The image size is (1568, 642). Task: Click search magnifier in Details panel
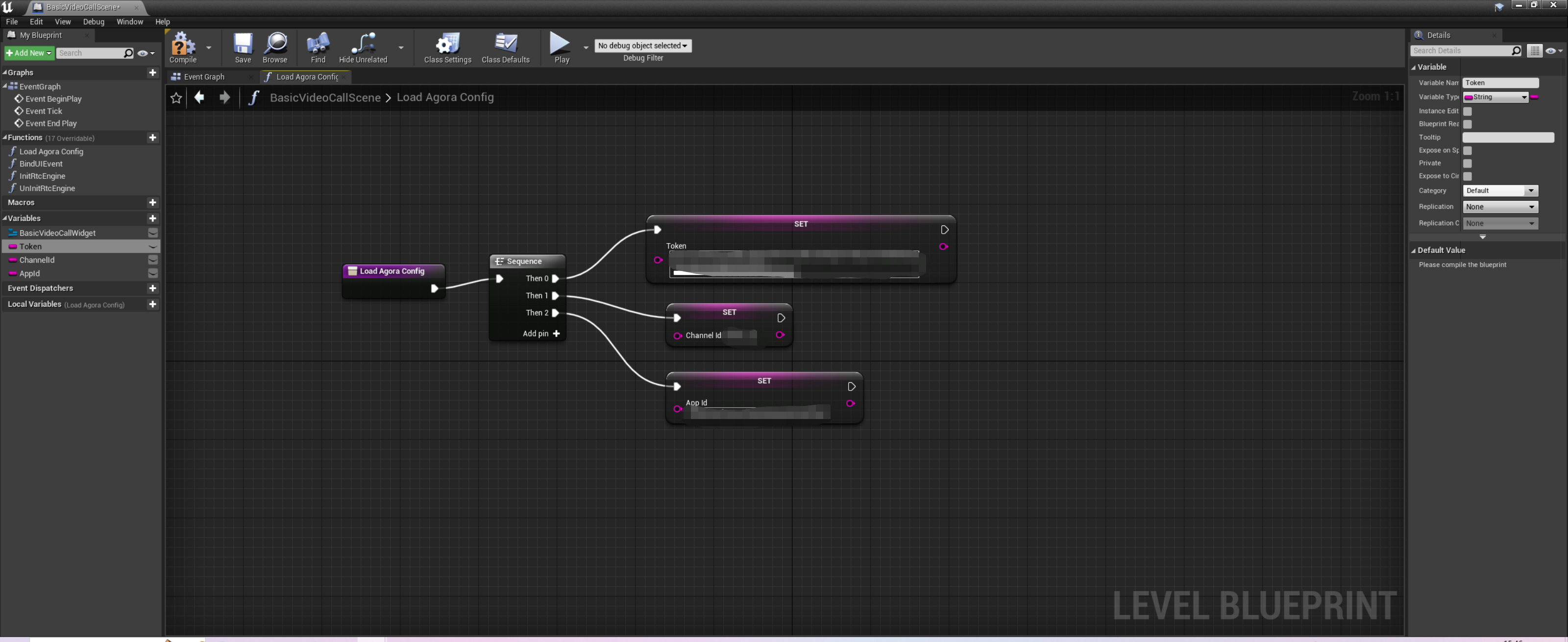coord(1516,50)
